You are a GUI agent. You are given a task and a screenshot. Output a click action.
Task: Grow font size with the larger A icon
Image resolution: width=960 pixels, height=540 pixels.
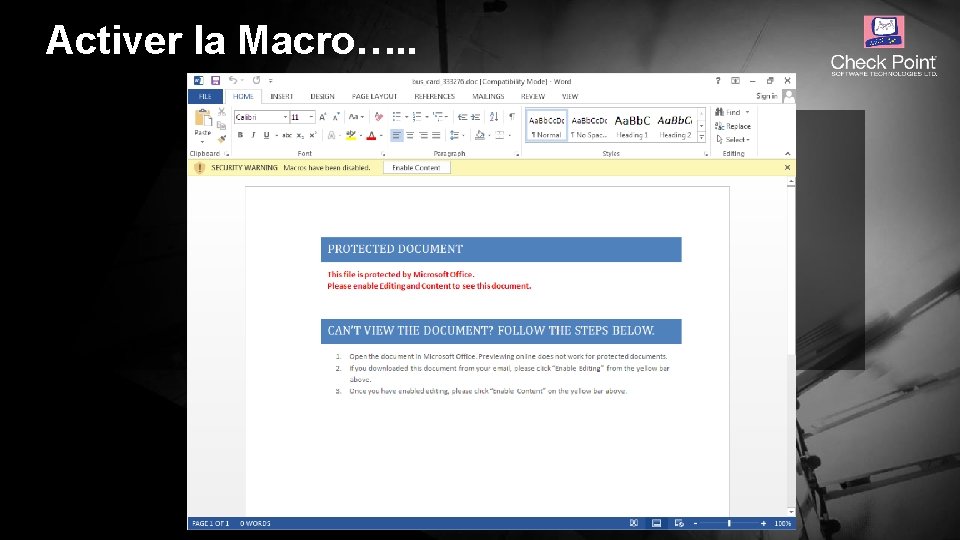click(323, 117)
